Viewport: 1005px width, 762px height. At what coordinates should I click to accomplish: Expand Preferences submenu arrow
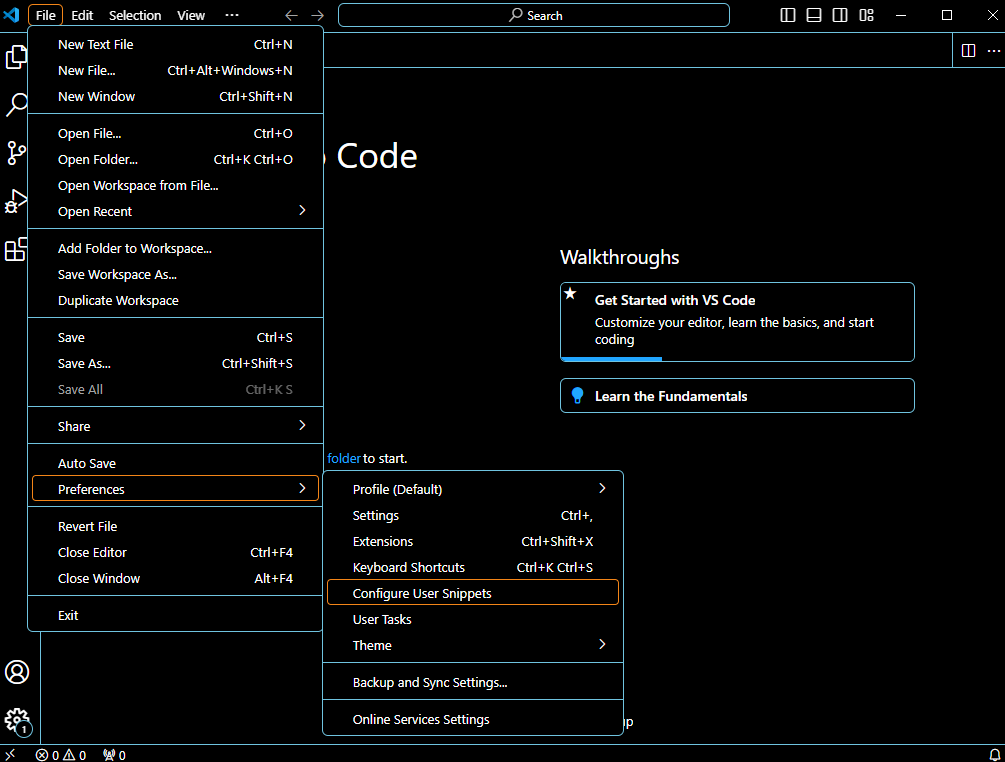coord(302,488)
